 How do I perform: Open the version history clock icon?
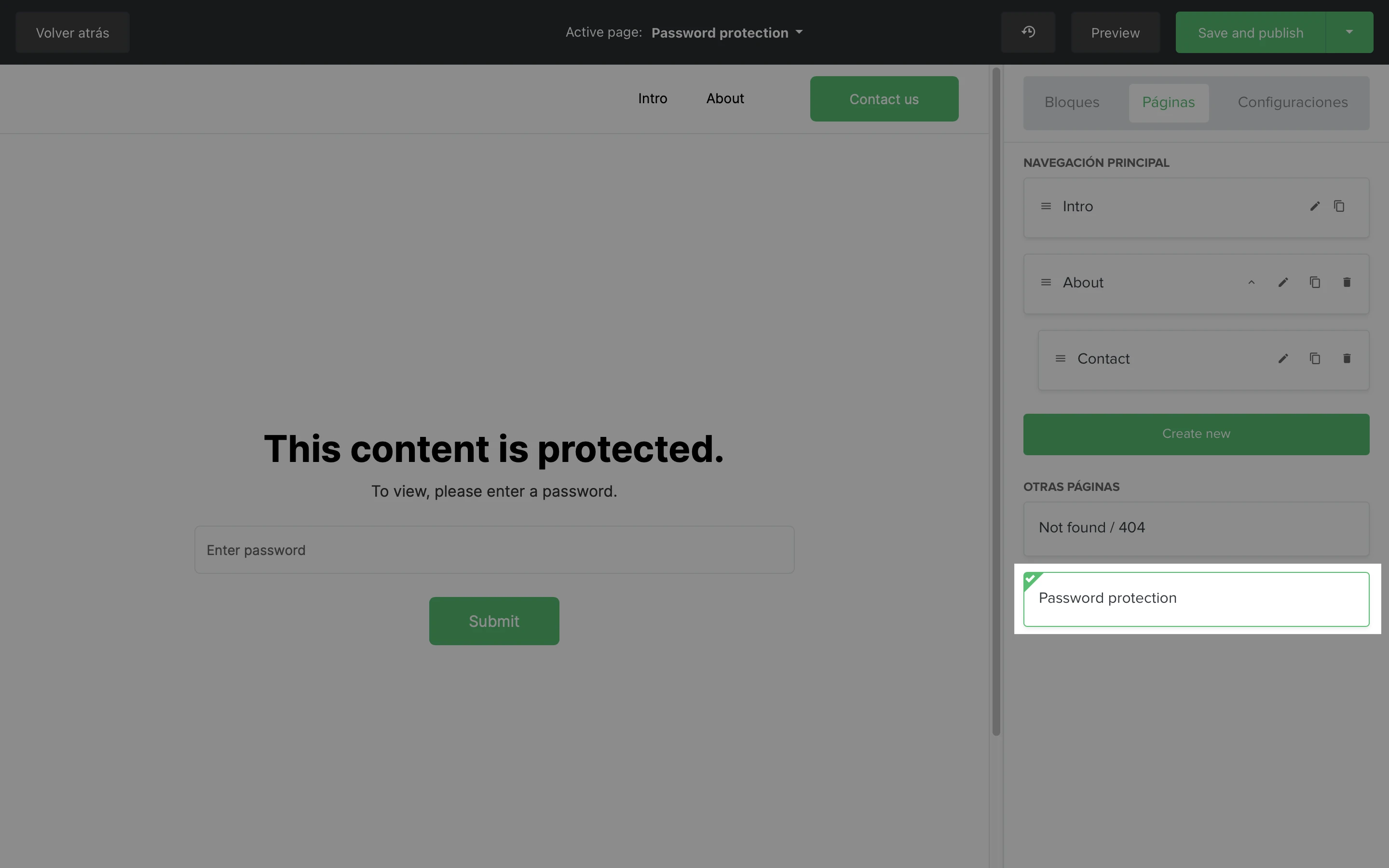pyautogui.click(x=1028, y=32)
